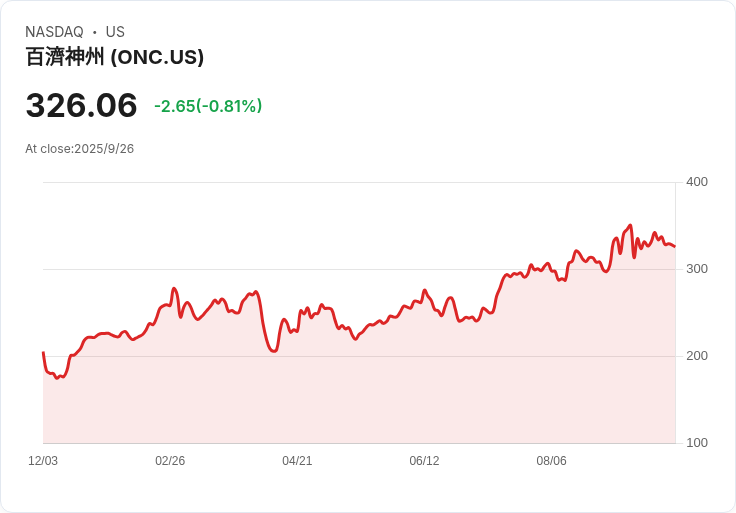Click the NASDAQ exchange label
The width and height of the screenshot is (736, 513).
tap(54, 32)
